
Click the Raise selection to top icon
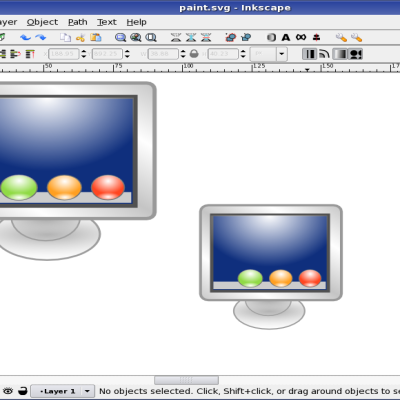coord(30,54)
